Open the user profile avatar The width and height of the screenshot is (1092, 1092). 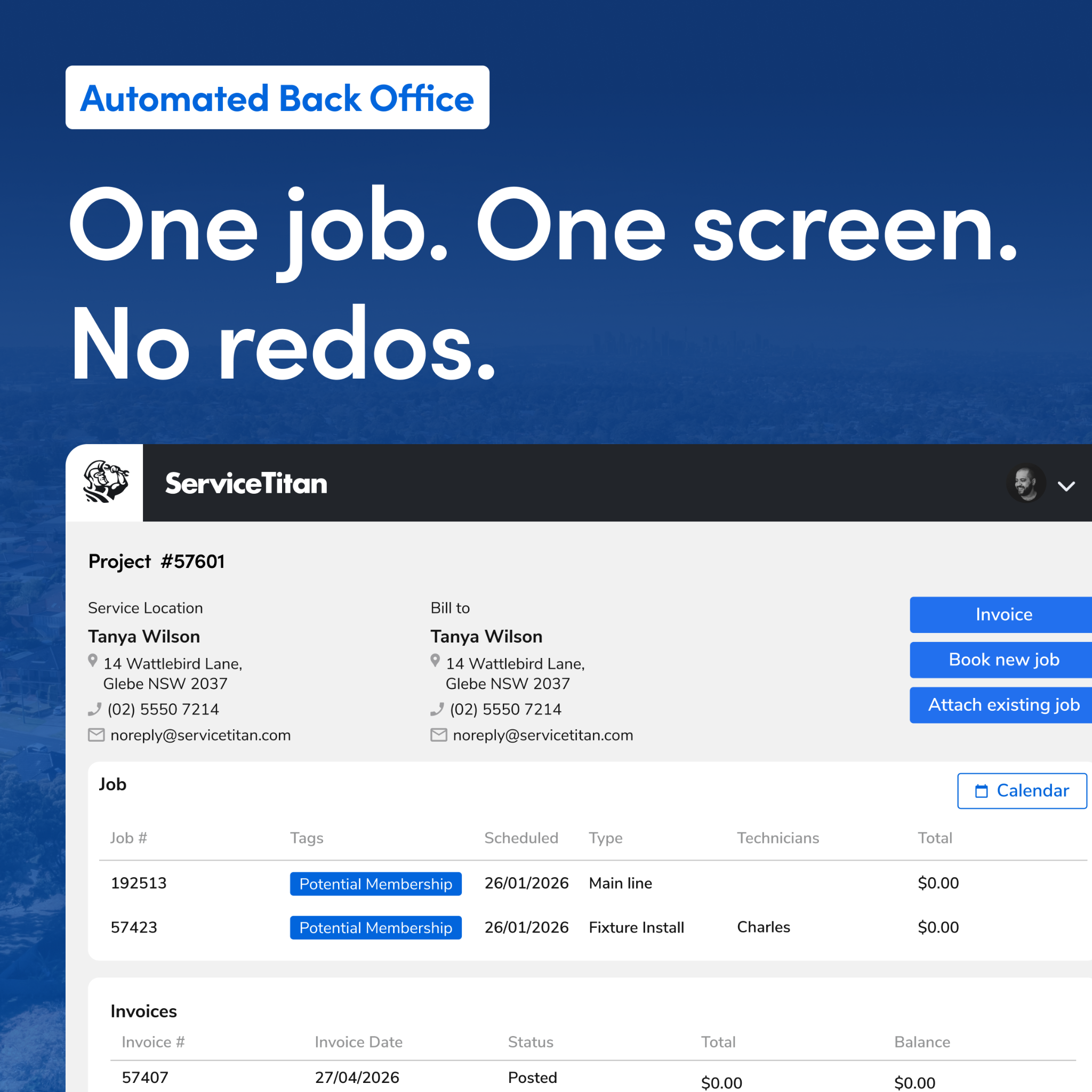[x=1026, y=483]
